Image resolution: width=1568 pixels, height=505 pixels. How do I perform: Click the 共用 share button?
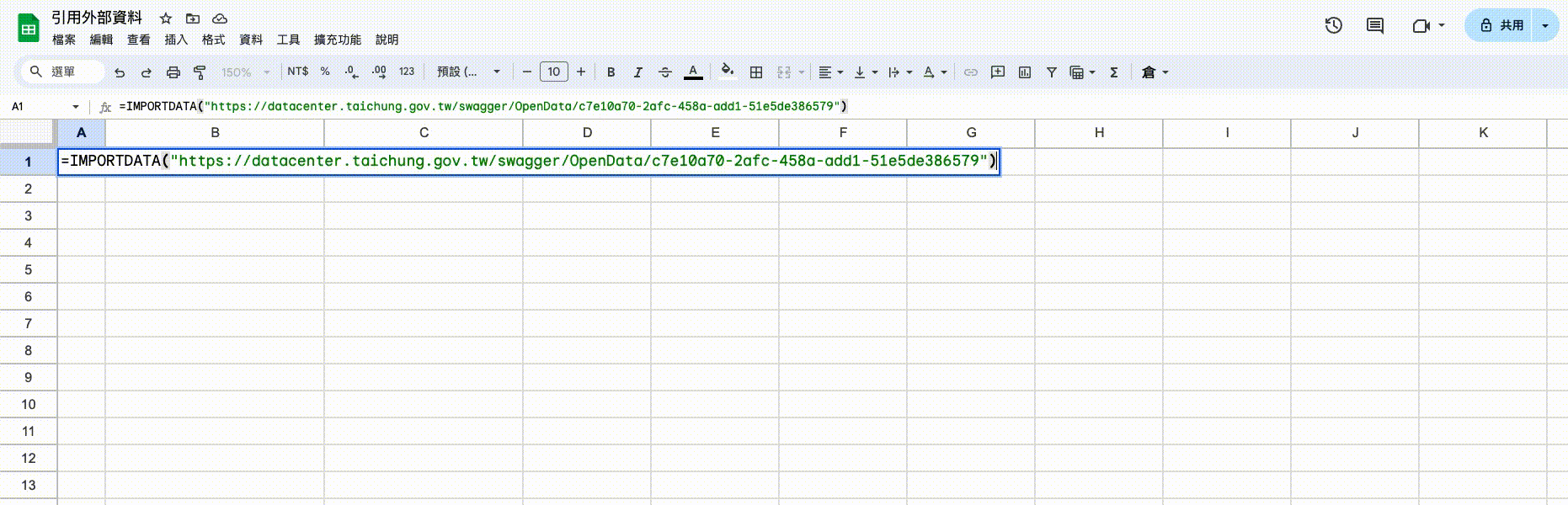[1501, 25]
